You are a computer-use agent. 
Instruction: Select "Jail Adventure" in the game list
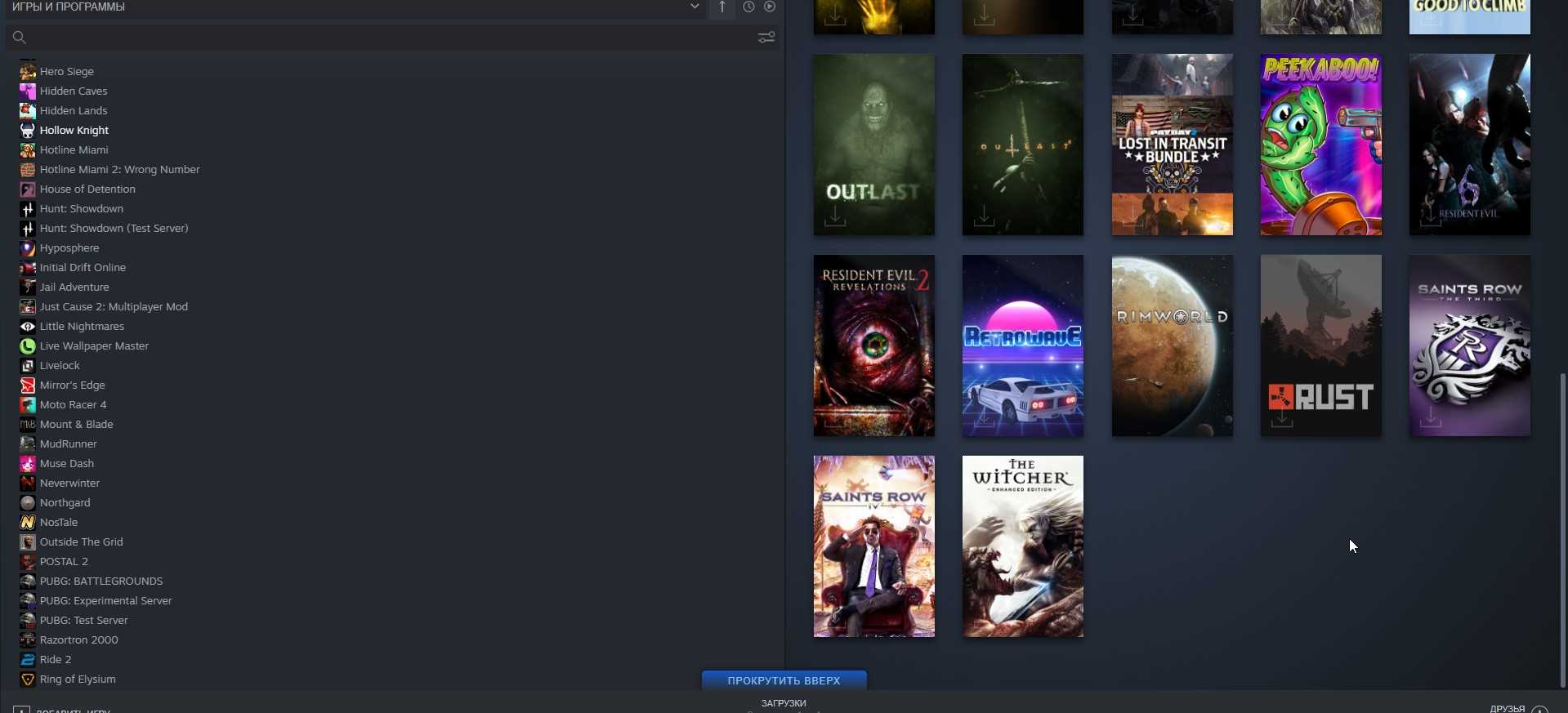(x=74, y=287)
